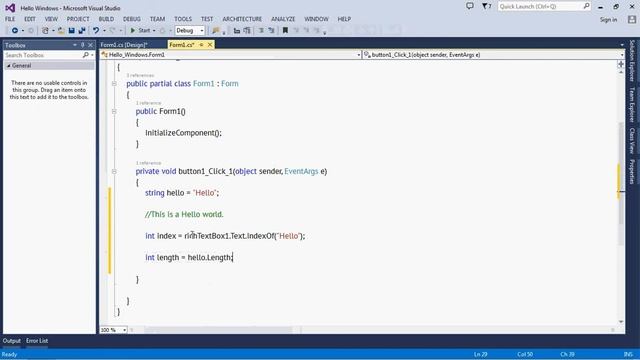Click the New Project toolbar icon

pyautogui.click(x=45, y=31)
